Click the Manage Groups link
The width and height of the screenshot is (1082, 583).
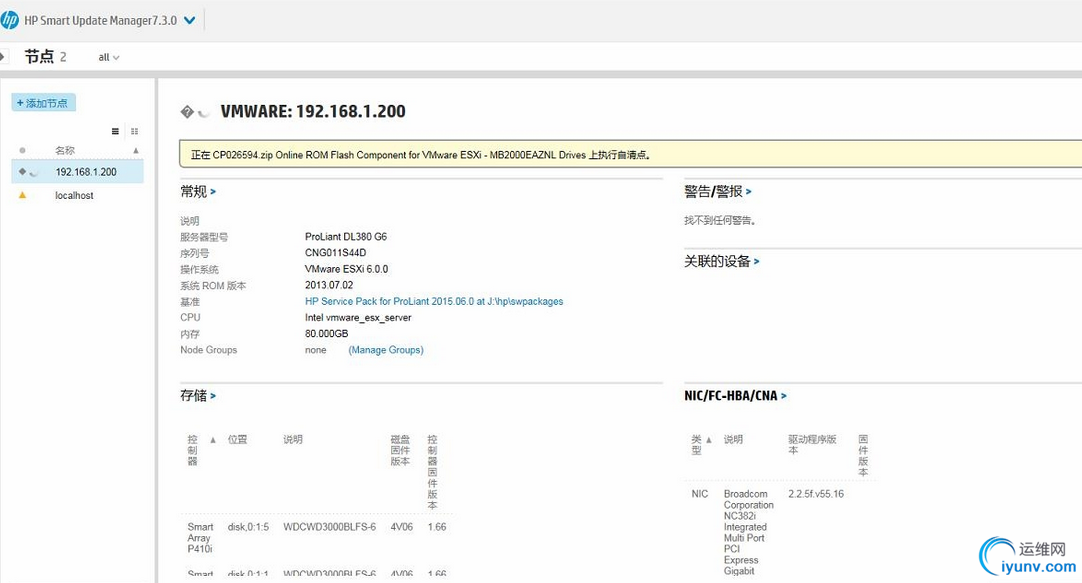point(386,350)
